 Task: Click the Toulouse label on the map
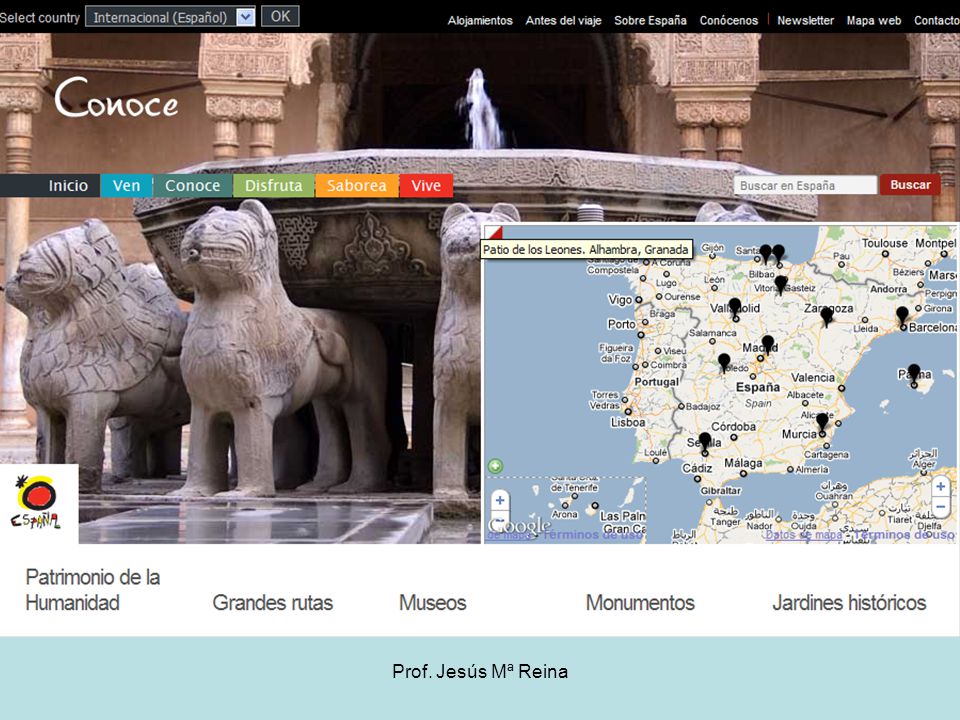pos(885,243)
